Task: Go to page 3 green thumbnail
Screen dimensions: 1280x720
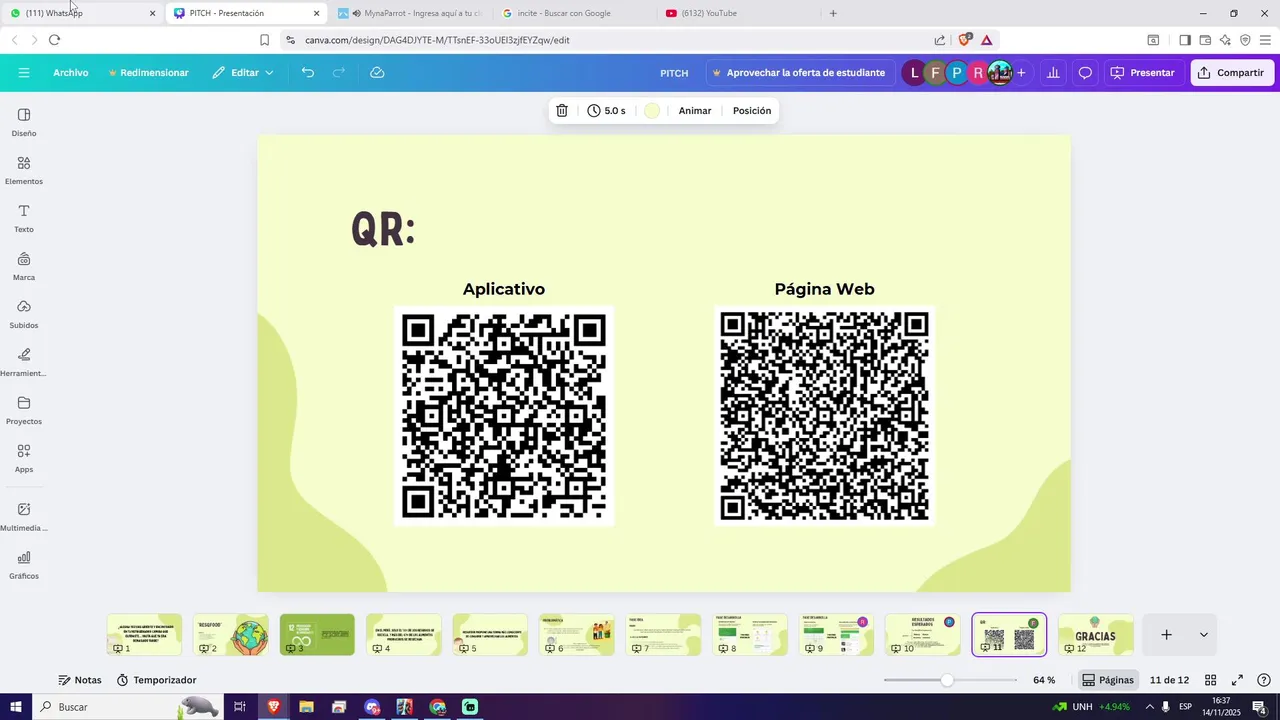Action: click(x=317, y=635)
